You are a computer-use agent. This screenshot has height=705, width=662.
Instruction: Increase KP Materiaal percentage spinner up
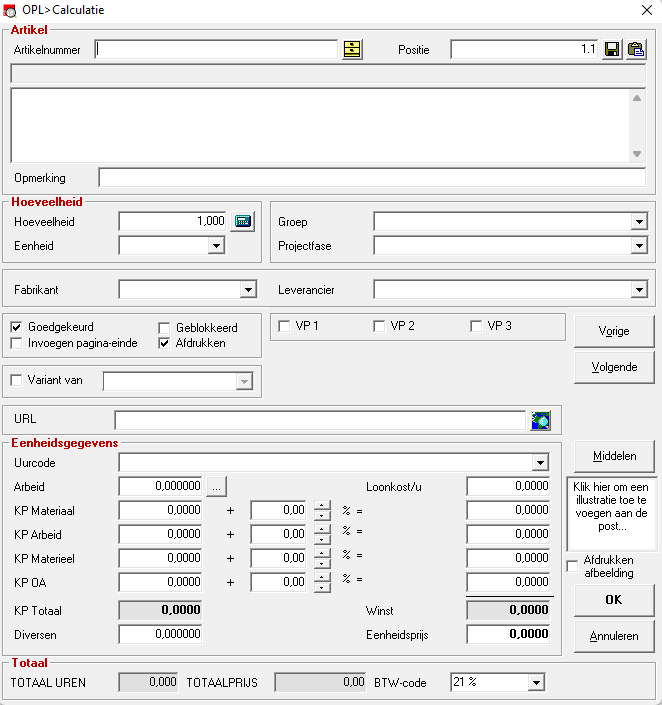[322, 505]
